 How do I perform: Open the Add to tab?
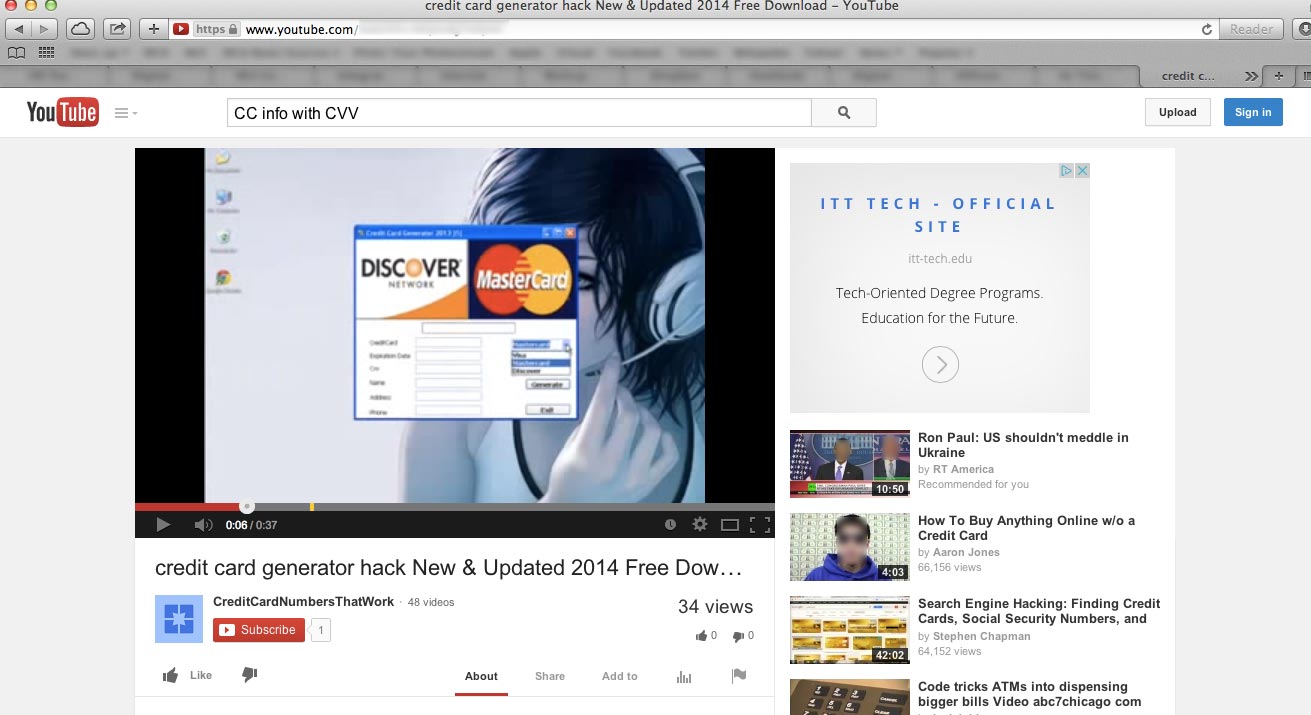click(x=619, y=676)
